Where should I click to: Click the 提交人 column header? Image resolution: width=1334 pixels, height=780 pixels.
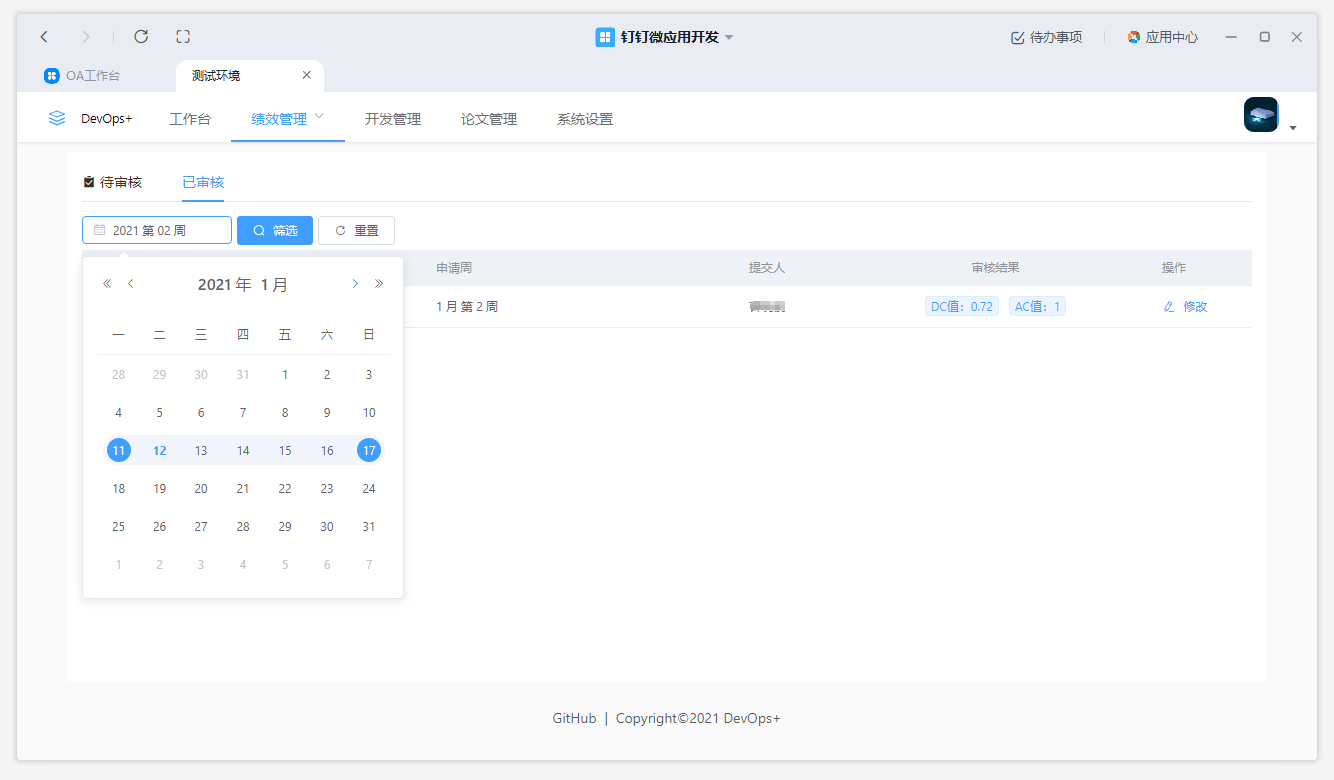coord(767,268)
